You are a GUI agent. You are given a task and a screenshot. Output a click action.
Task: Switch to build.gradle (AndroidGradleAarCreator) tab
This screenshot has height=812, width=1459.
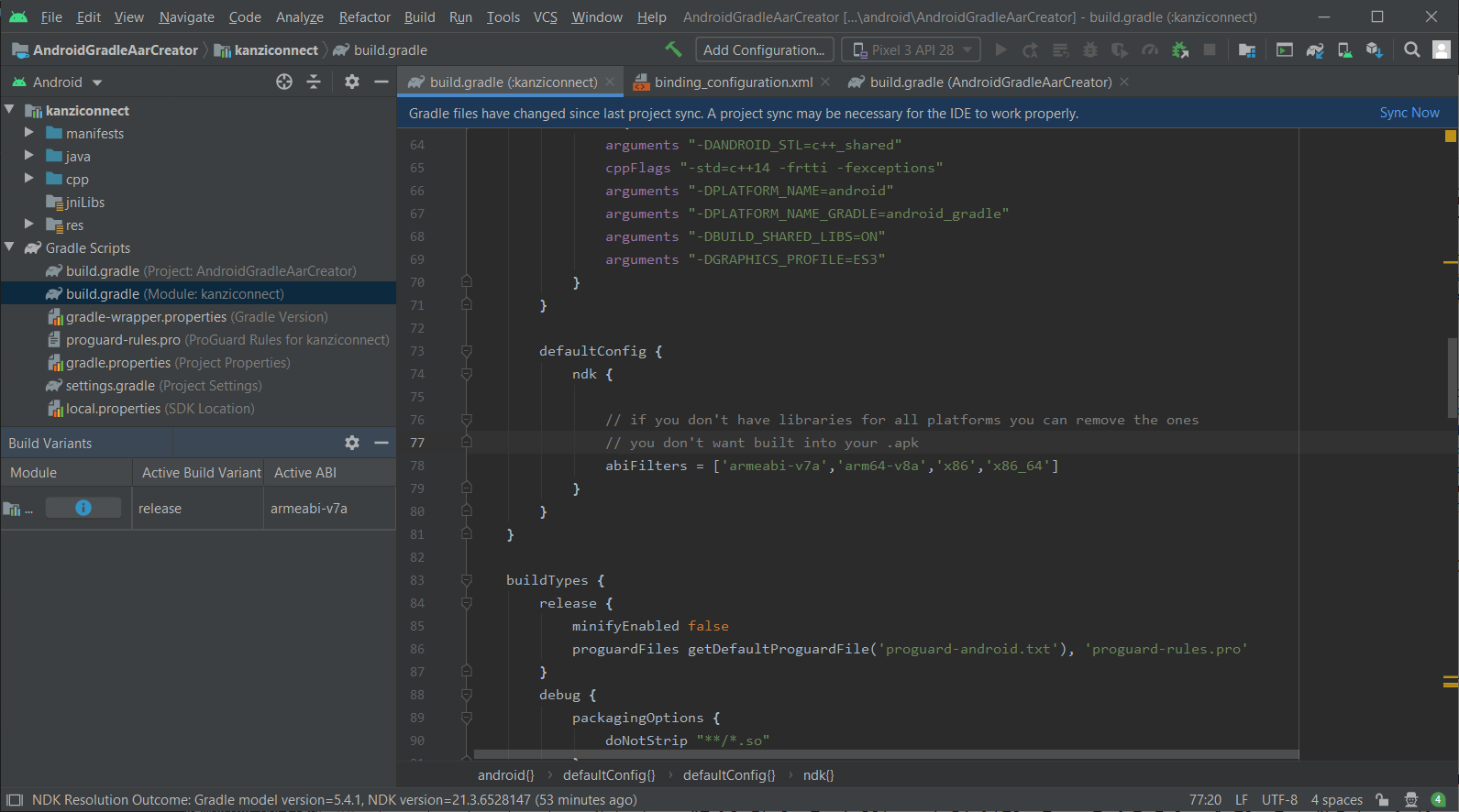tap(990, 82)
